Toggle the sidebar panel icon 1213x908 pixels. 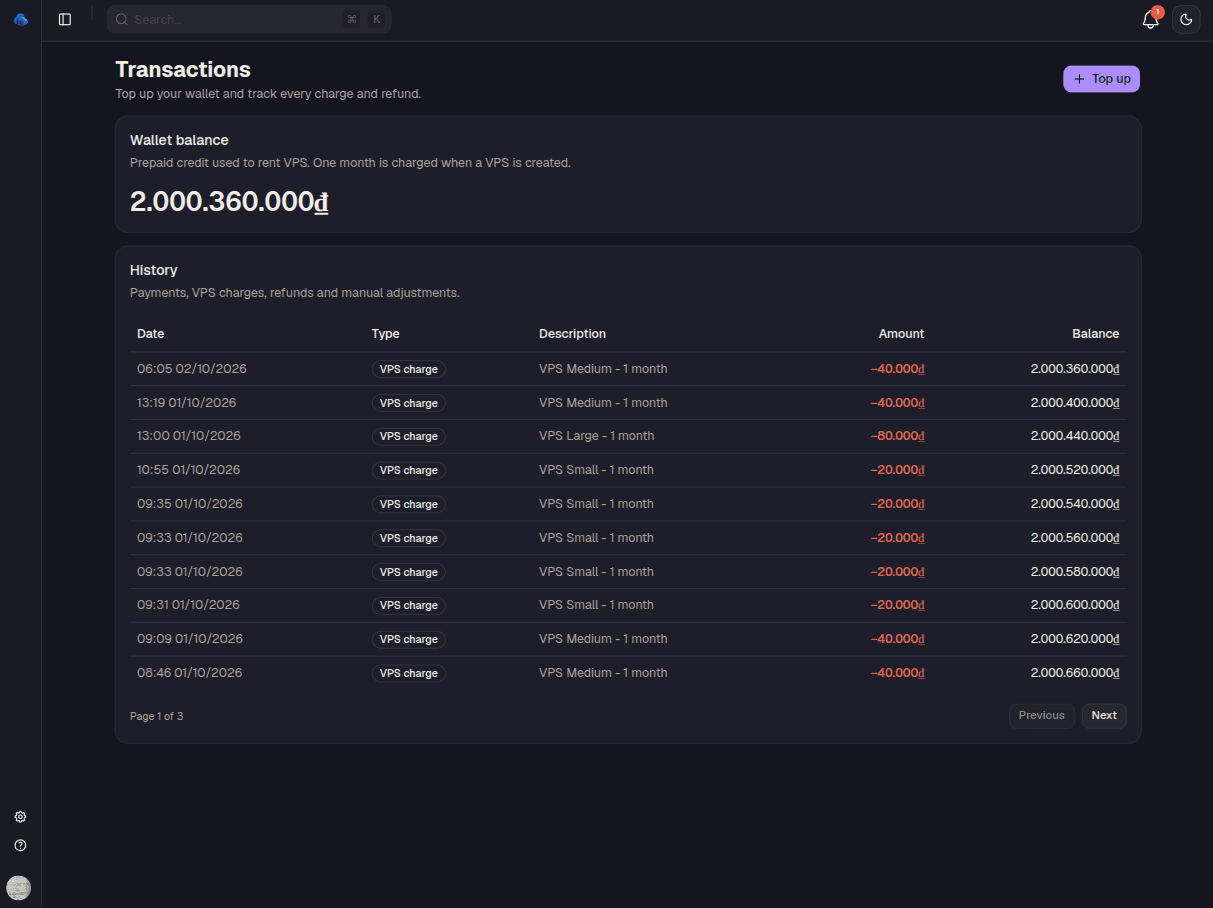tap(65, 19)
